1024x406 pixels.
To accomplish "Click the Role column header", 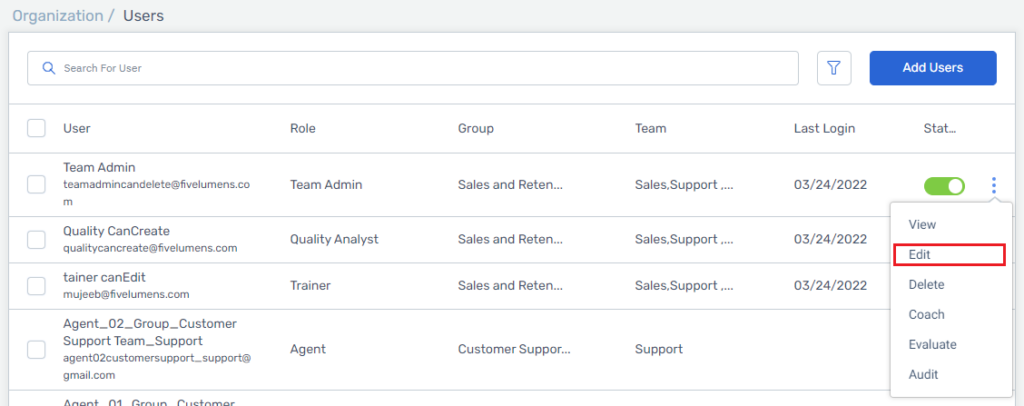I will point(302,129).
